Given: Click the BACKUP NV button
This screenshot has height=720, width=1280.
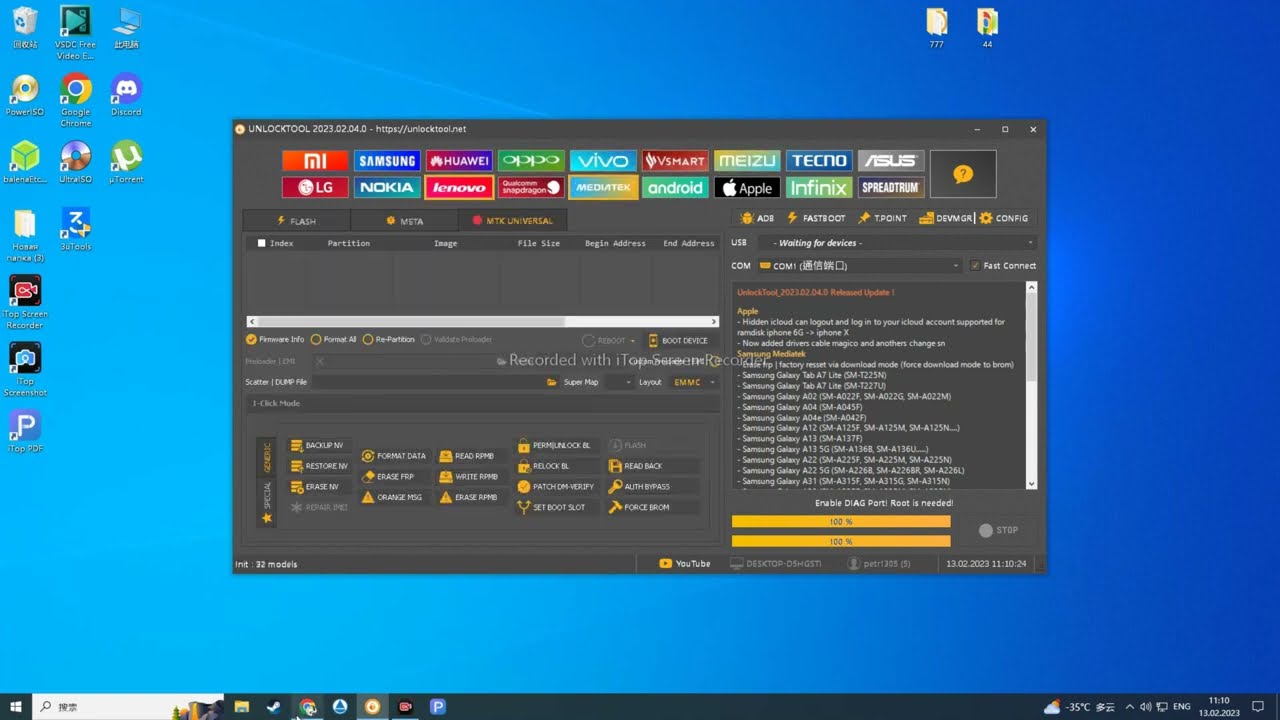Looking at the screenshot, I should (318, 445).
